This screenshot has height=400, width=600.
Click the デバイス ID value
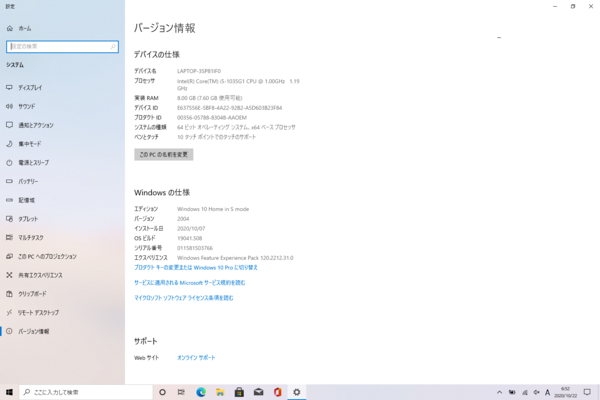coord(229,108)
